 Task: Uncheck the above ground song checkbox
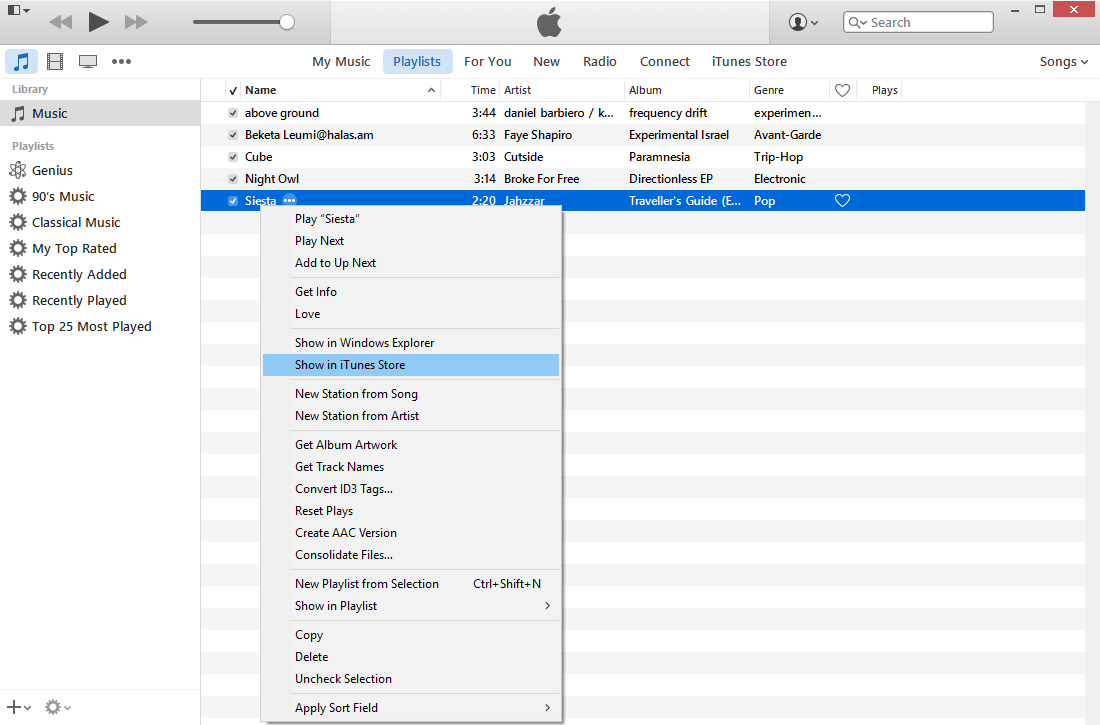click(x=233, y=113)
